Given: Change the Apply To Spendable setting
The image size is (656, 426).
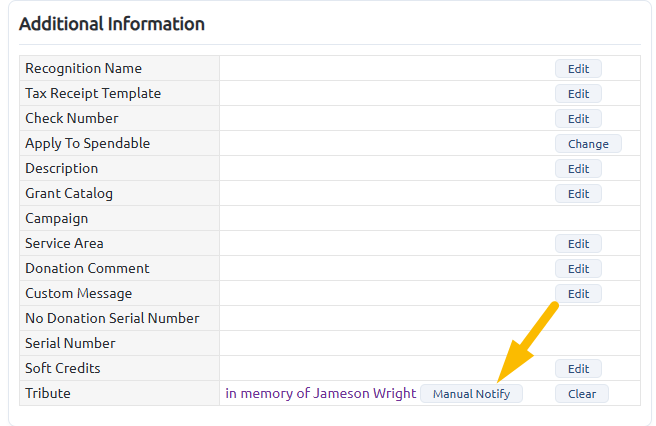Looking at the screenshot, I should click(588, 144).
